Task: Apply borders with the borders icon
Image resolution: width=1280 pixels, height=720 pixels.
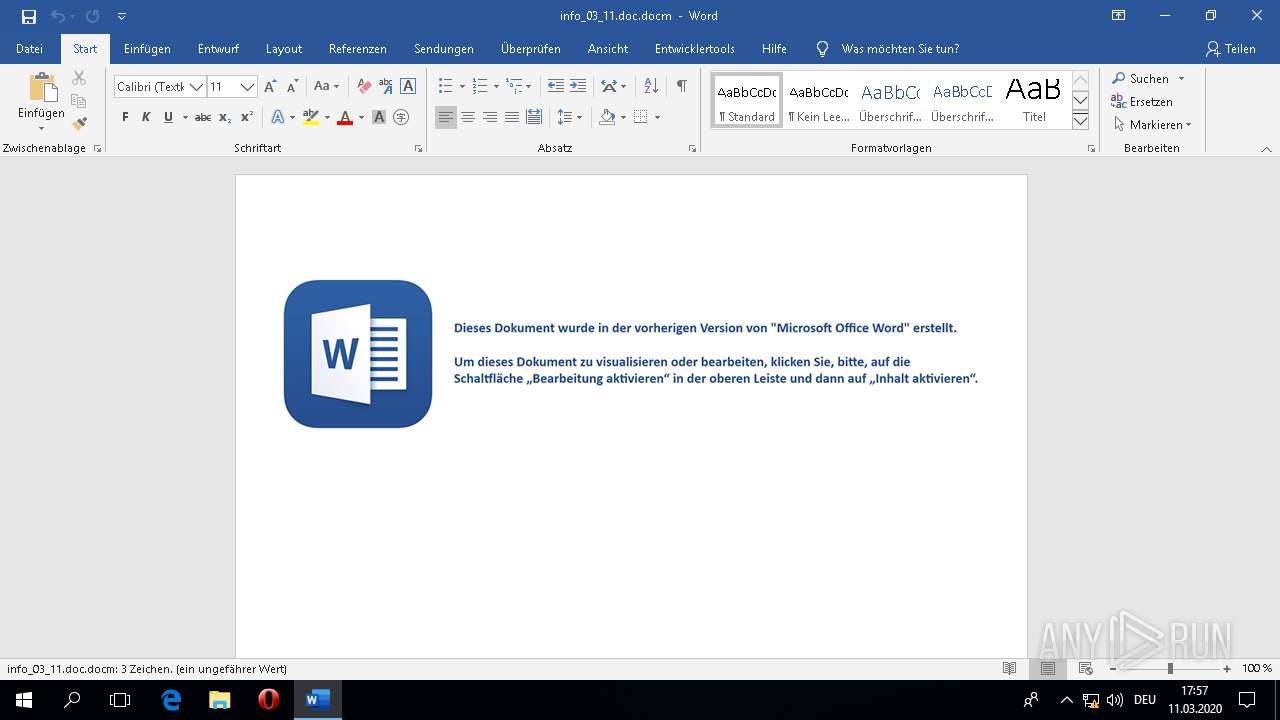Action: pyautogui.click(x=641, y=117)
